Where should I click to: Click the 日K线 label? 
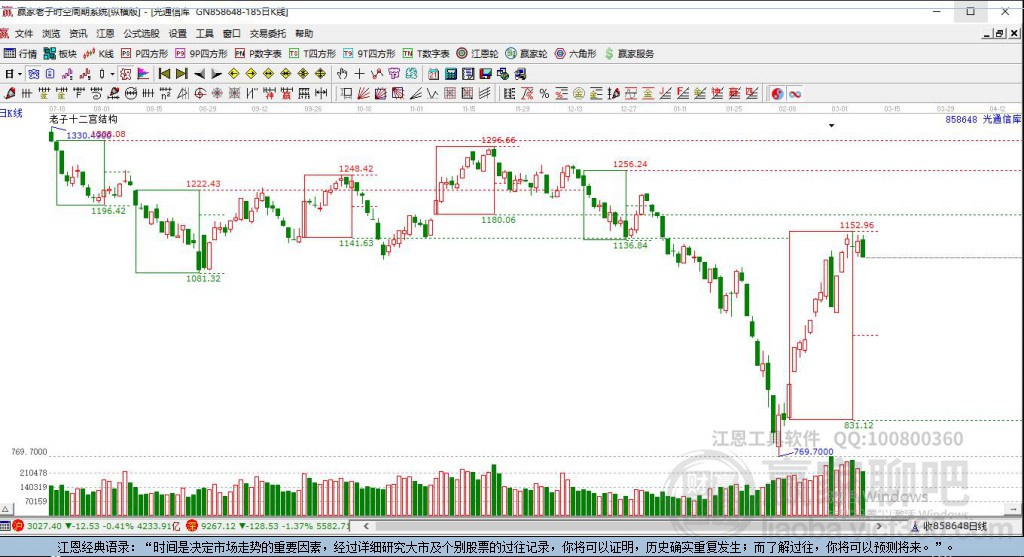coord(11,113)
